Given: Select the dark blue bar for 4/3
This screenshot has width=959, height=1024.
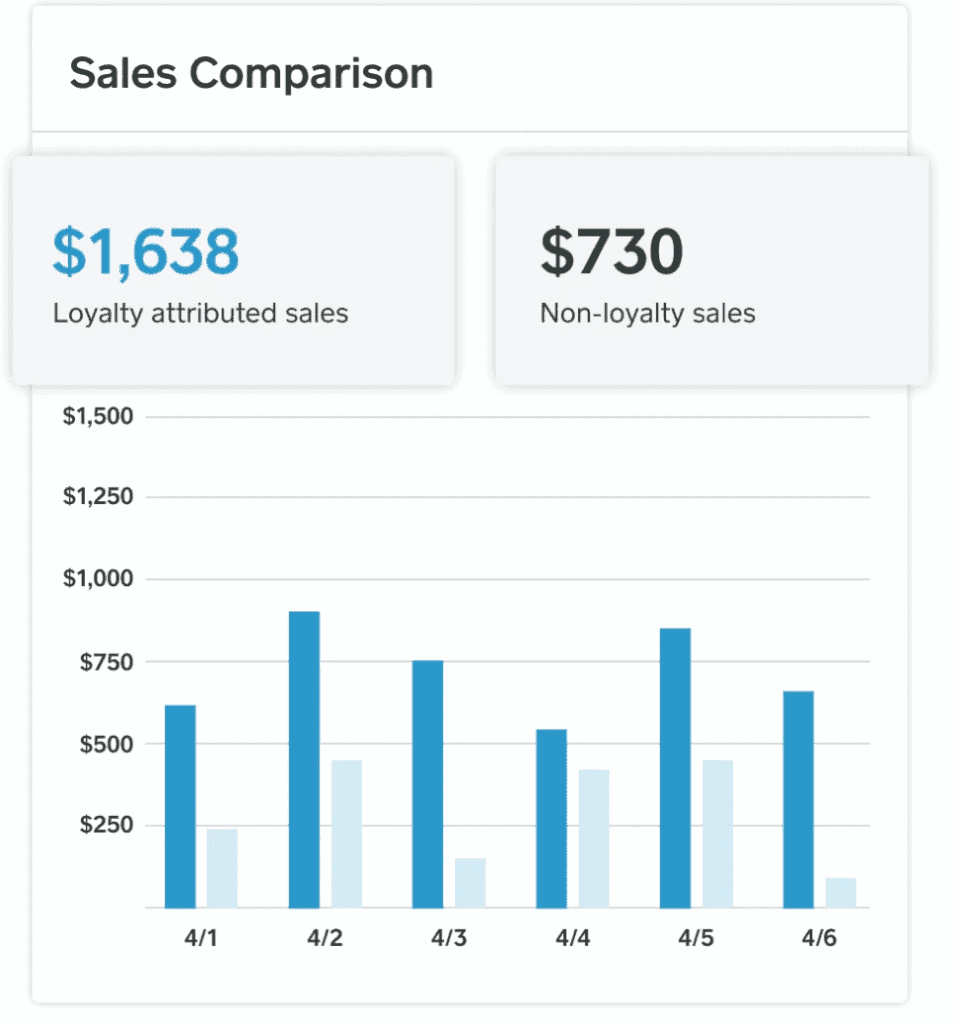Looking at the screenshot, I should coord(427,783).
